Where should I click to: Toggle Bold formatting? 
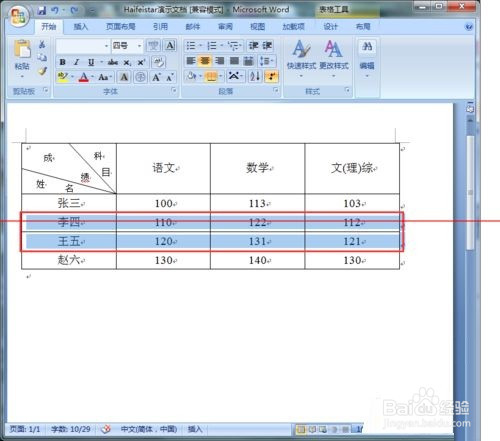(62, 62)
